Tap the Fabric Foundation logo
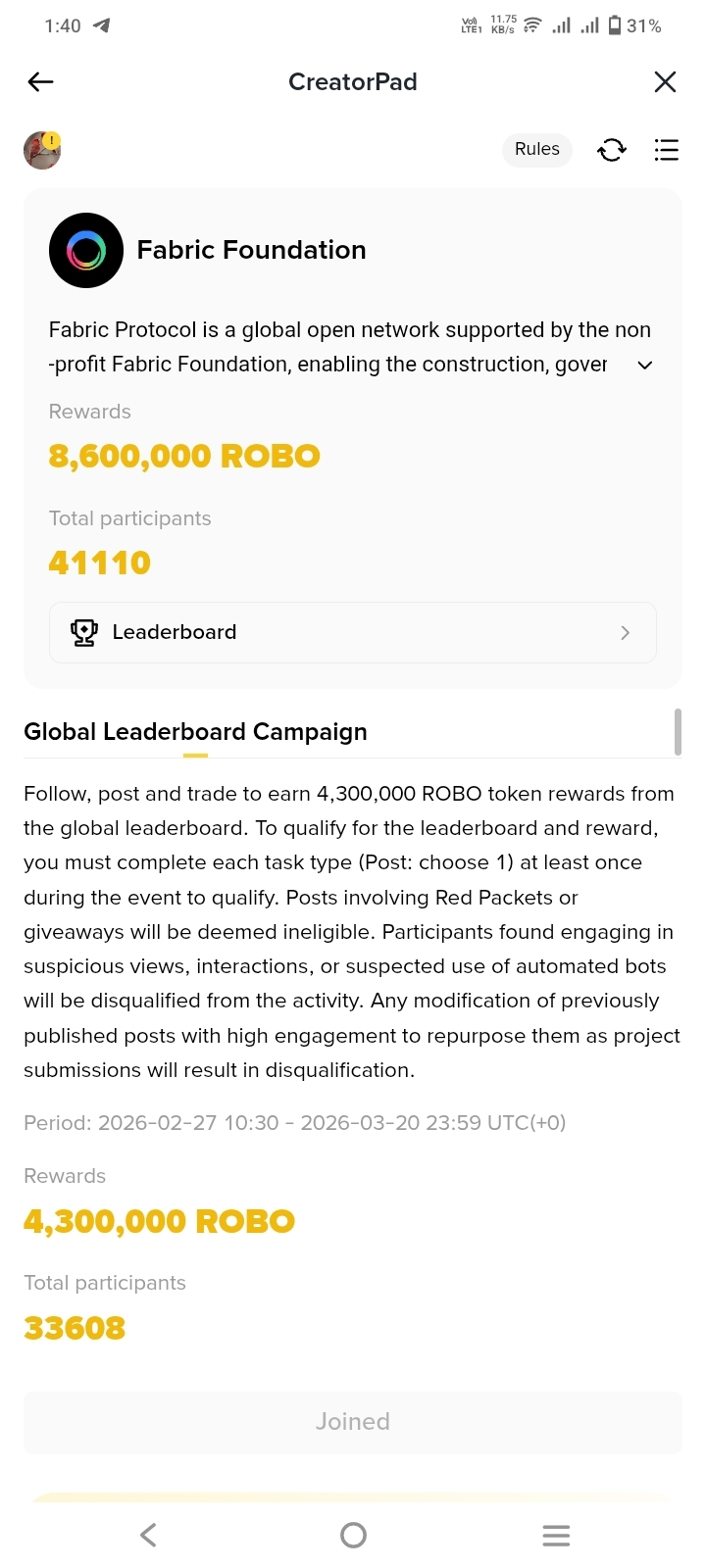 pyautogui.click(x=86, y=250)
